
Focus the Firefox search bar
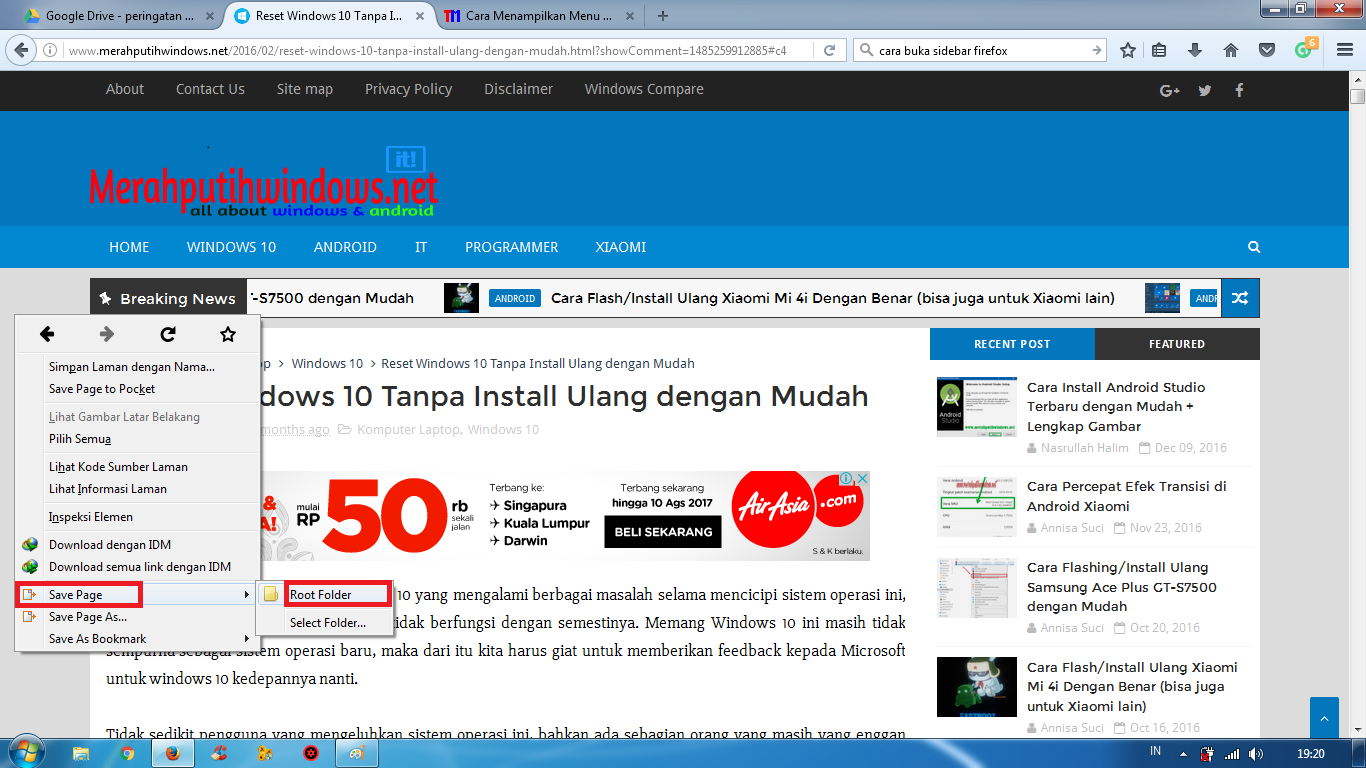[982, 50]
